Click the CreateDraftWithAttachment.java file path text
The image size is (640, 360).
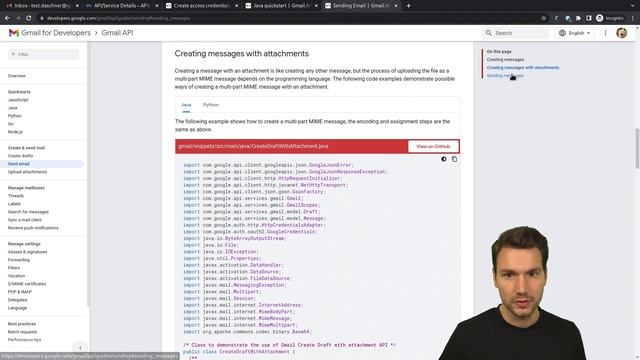tap(253, 146)
